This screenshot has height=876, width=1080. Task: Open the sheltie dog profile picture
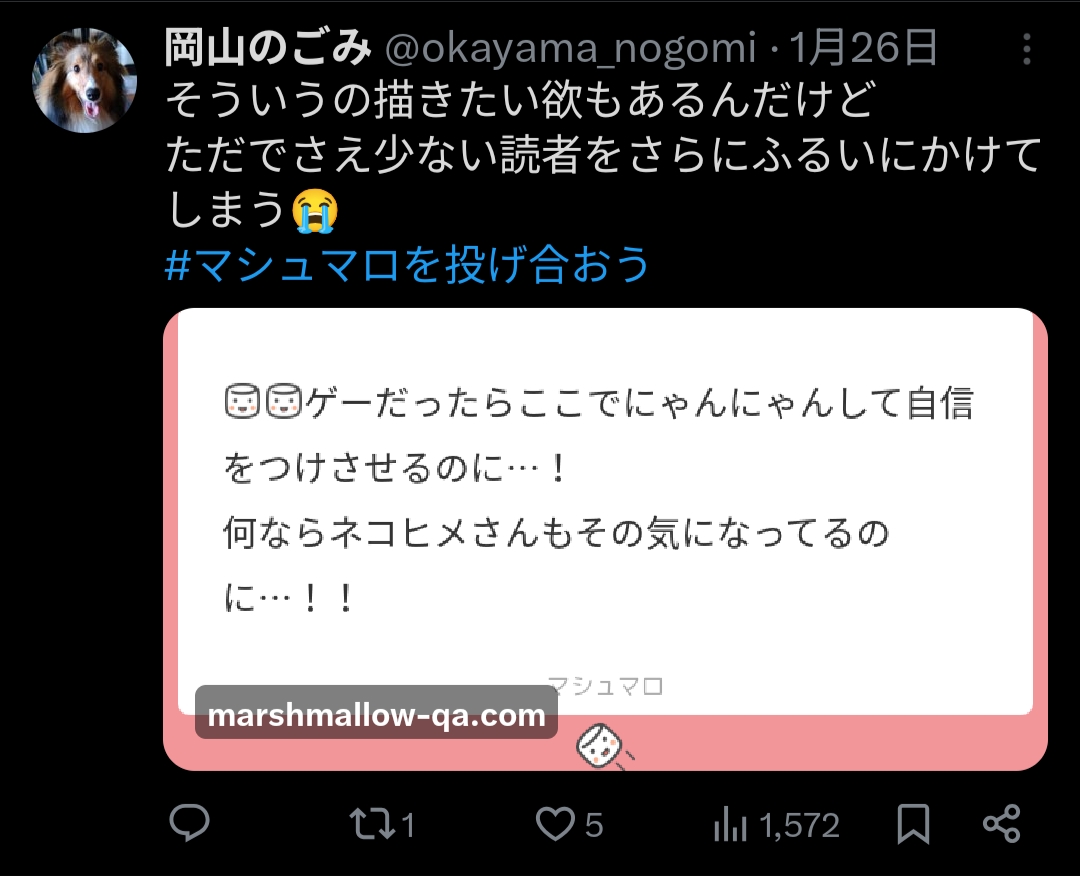click(x=85, y=80)
